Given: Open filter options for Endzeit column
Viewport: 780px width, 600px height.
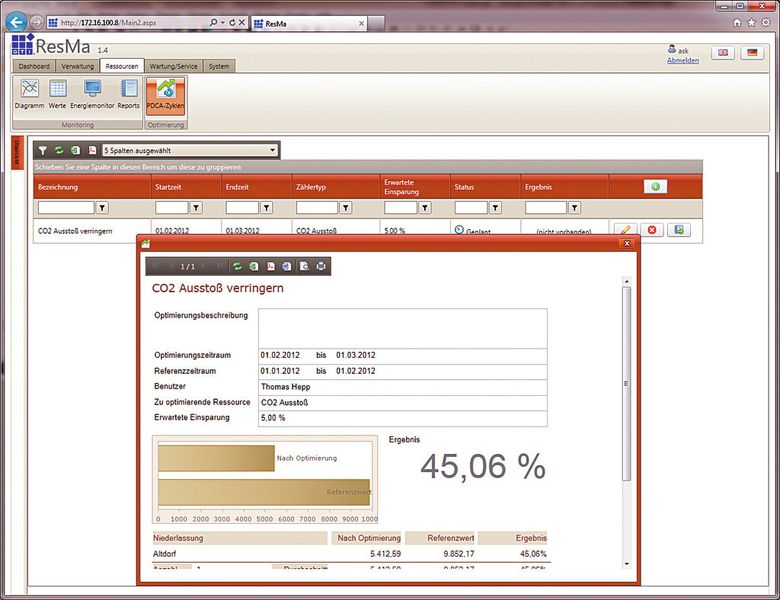Looking at the screenshot, I should tap(267, 207).
